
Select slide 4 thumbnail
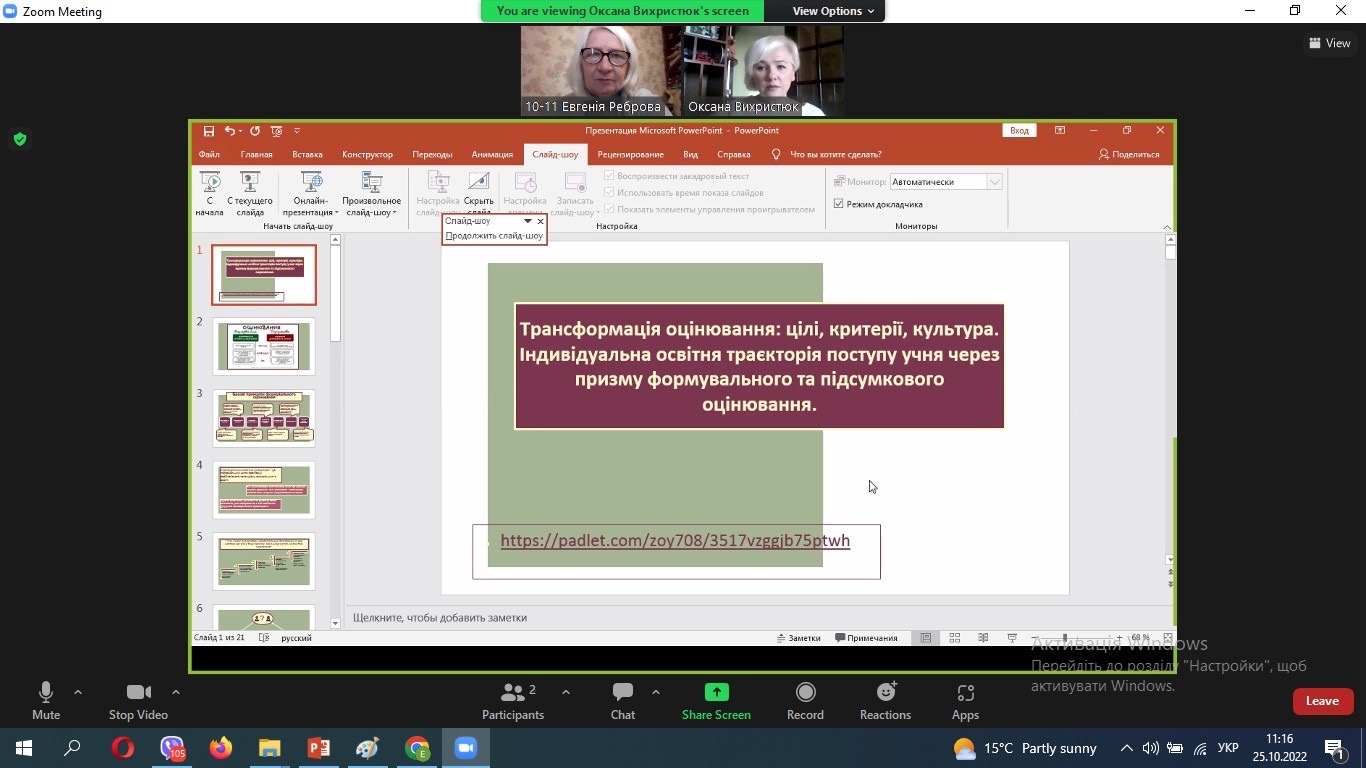(264, 489)
